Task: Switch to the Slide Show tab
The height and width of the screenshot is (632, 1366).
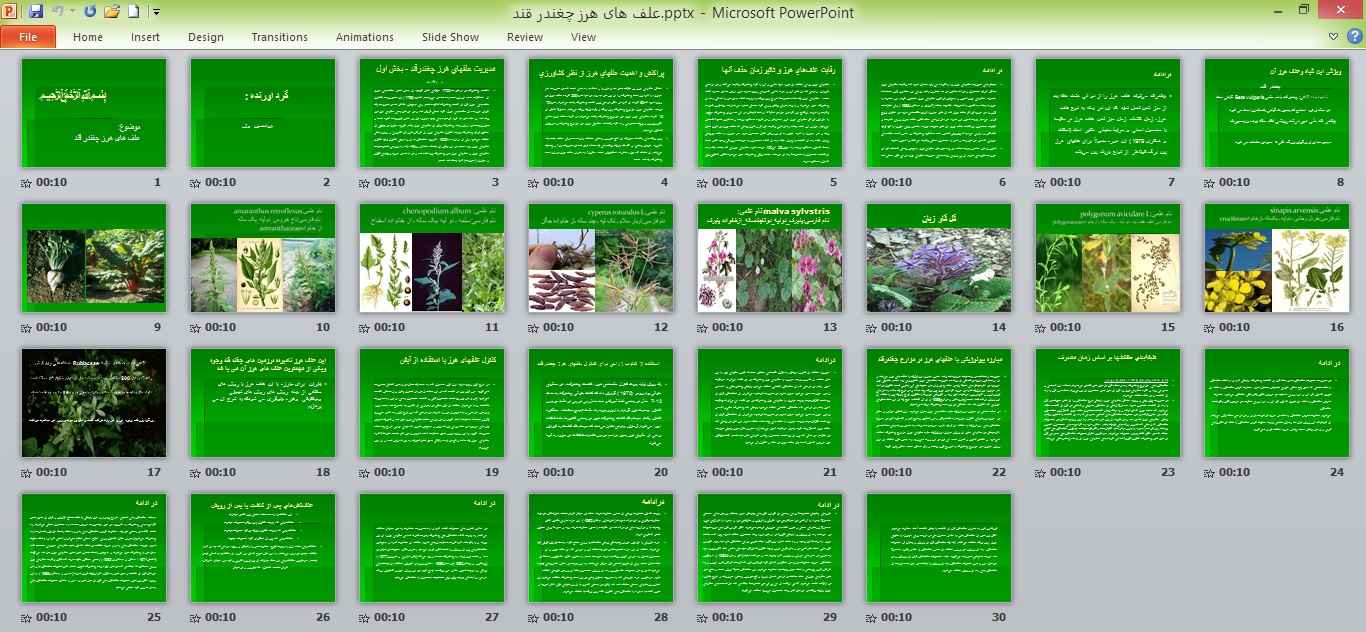Action: 450,37
